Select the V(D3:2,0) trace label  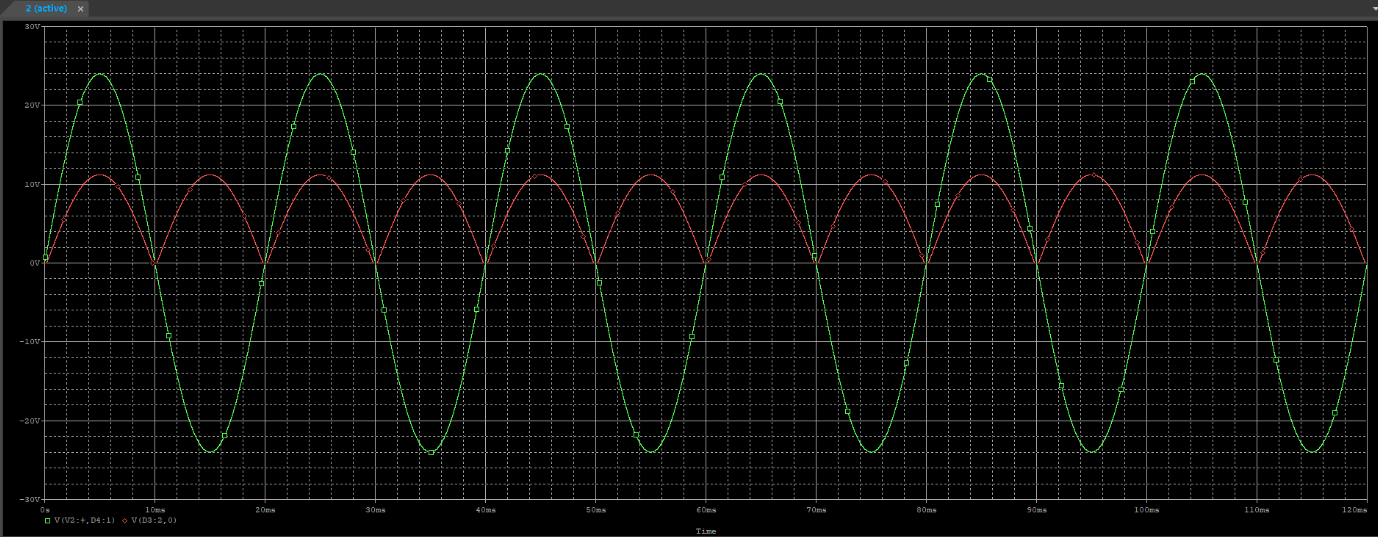[x=154, y=520]
